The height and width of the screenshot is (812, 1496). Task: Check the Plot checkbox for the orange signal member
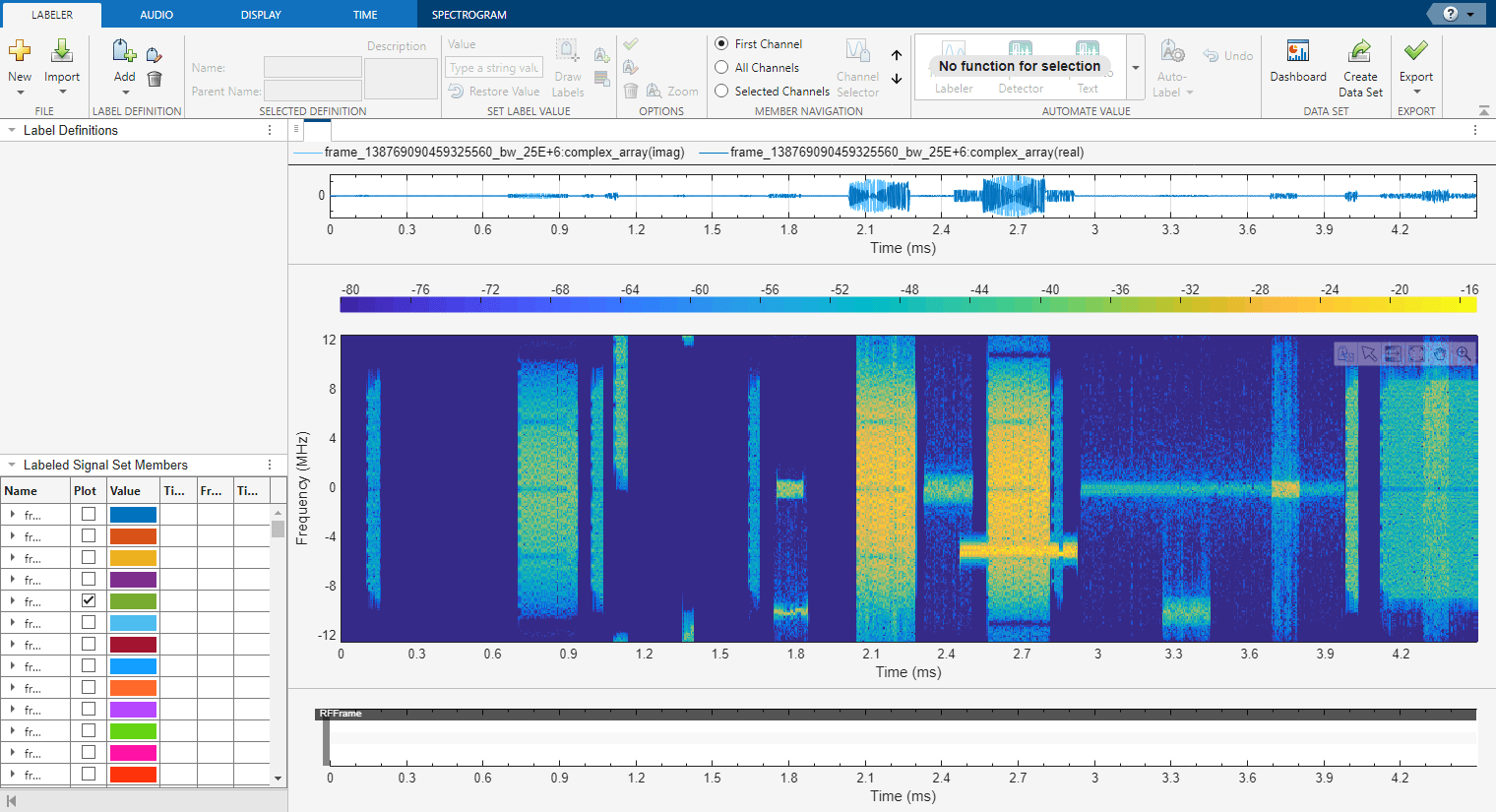click(88, 535)
